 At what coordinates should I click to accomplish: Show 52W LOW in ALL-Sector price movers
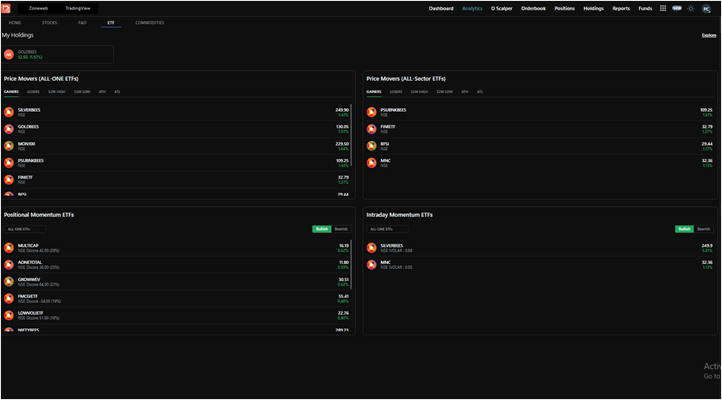445,92
